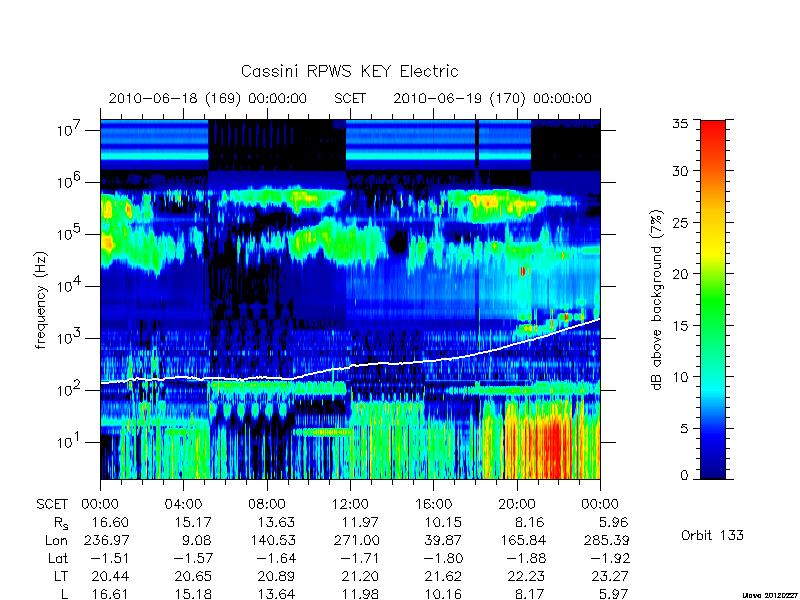Select the 10^2 frequency axis label
Screen dimensions: 800x600
pyautogui.click(x=70, y=389)
